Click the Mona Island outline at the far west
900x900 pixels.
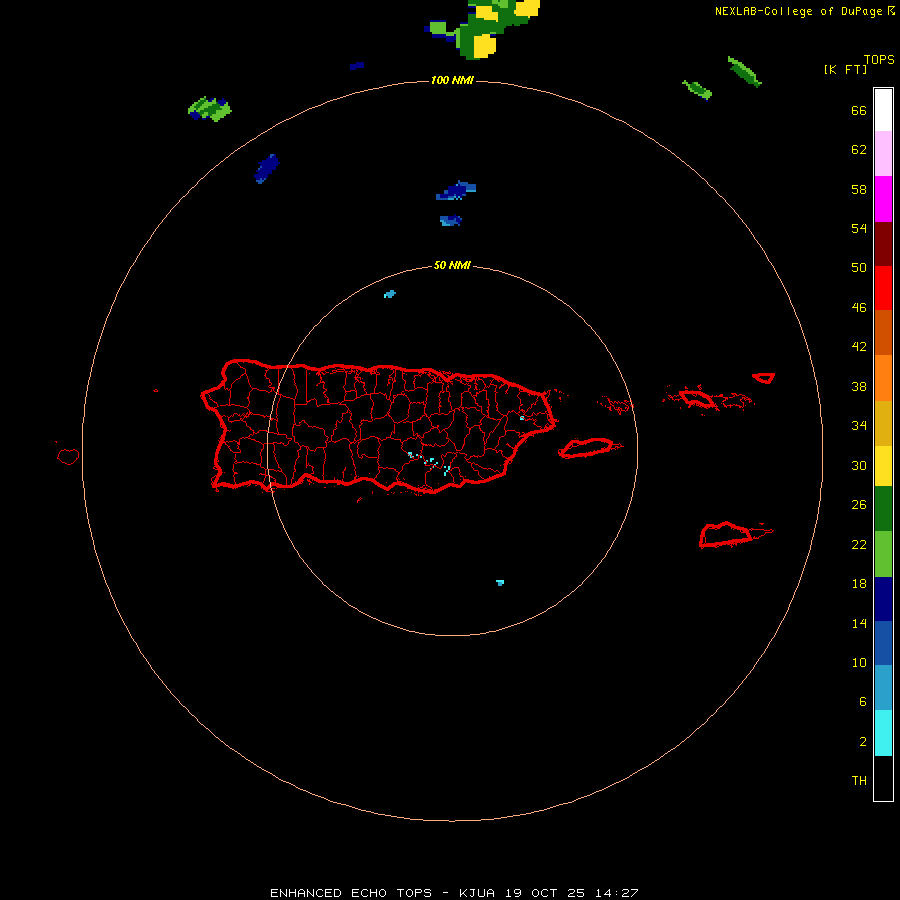click(x=68, y=456)
